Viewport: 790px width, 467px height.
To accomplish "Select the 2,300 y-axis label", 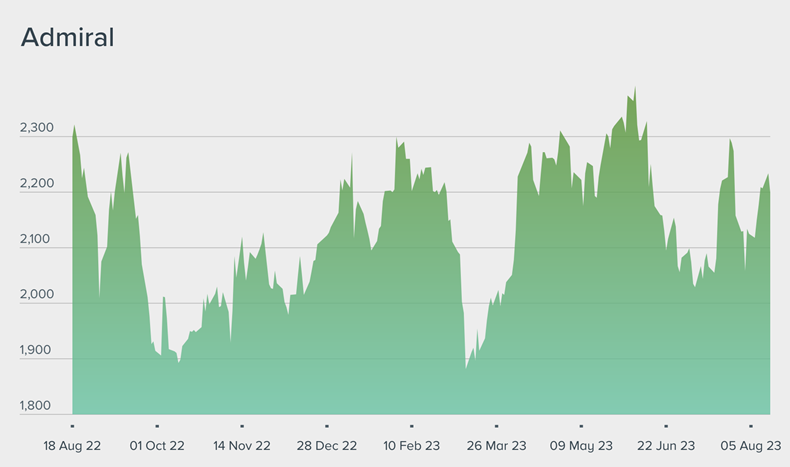I will [x=37, y=129].
